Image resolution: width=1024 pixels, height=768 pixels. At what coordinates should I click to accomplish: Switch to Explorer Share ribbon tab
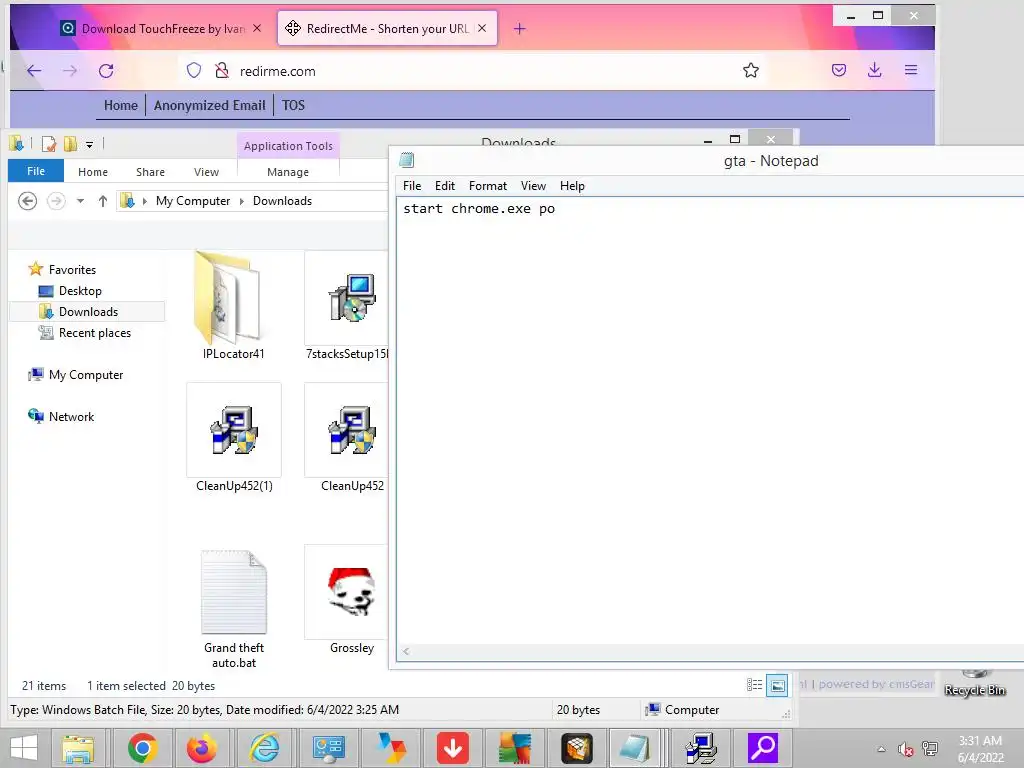pyautogui.click(x=150, y=172)
